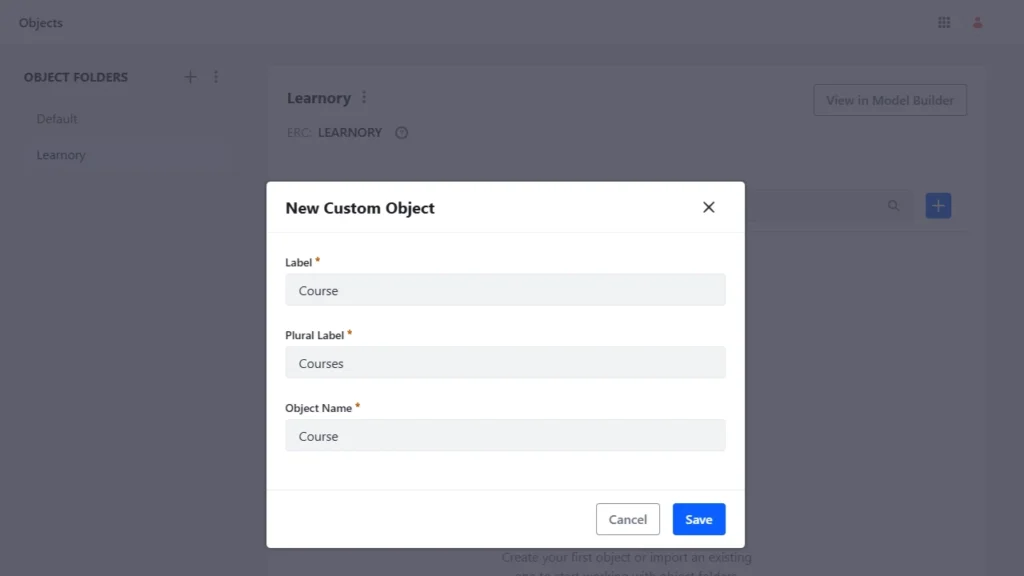Click the LEARNORY ERC value
Image resolution: width=1024 pixels, height=576 pixels.
[350, 133]
